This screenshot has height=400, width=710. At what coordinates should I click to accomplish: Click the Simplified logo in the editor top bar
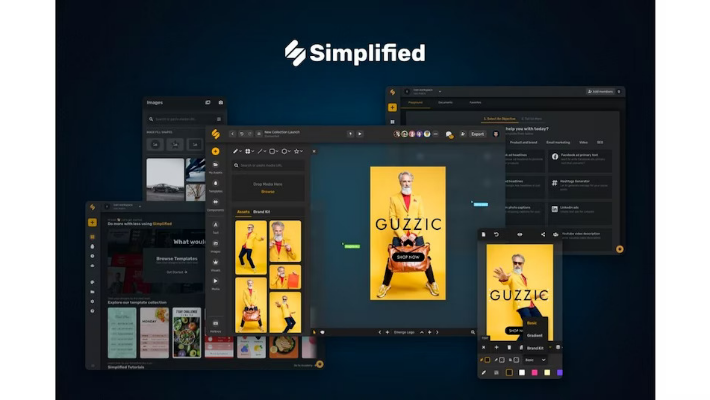216,134
